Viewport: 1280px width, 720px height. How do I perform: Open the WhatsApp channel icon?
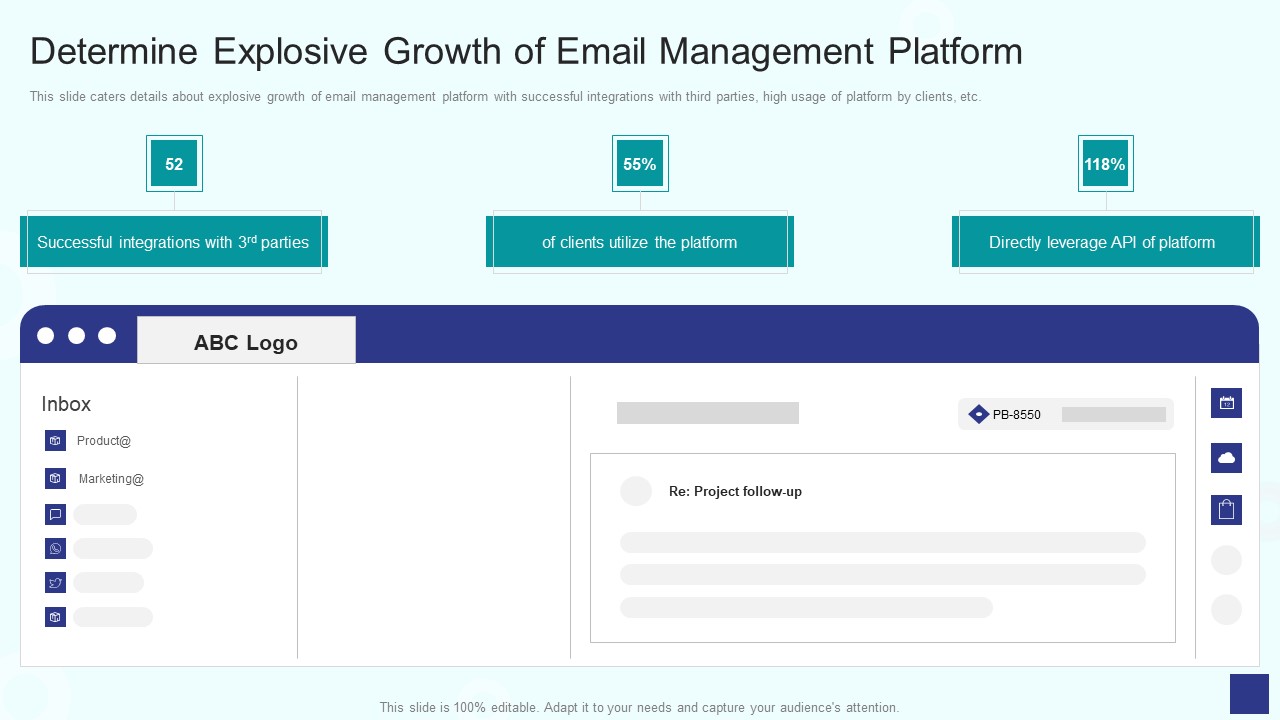[55, 548]
